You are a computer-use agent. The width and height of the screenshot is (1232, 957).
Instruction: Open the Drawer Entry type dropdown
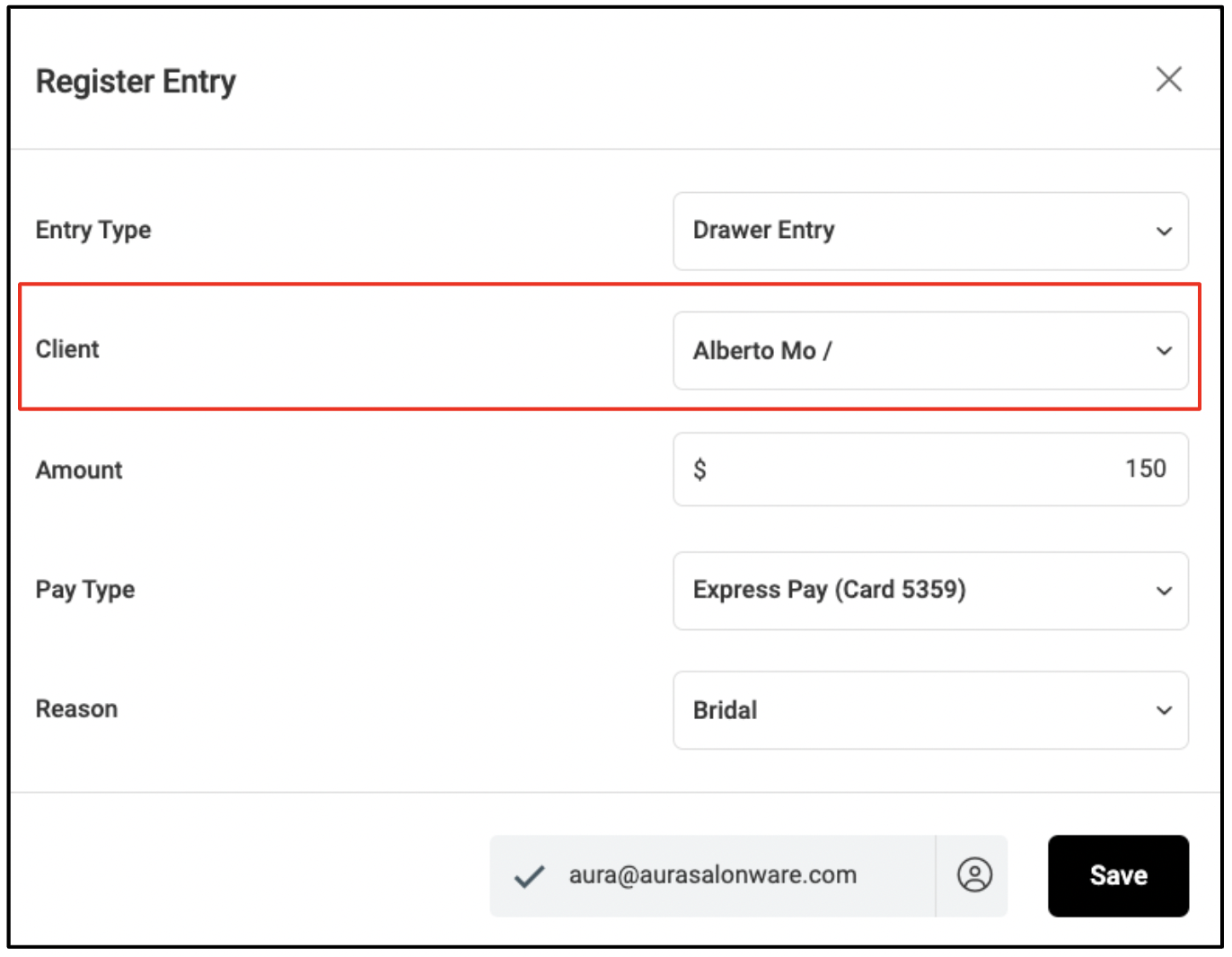tap(930, 231)
